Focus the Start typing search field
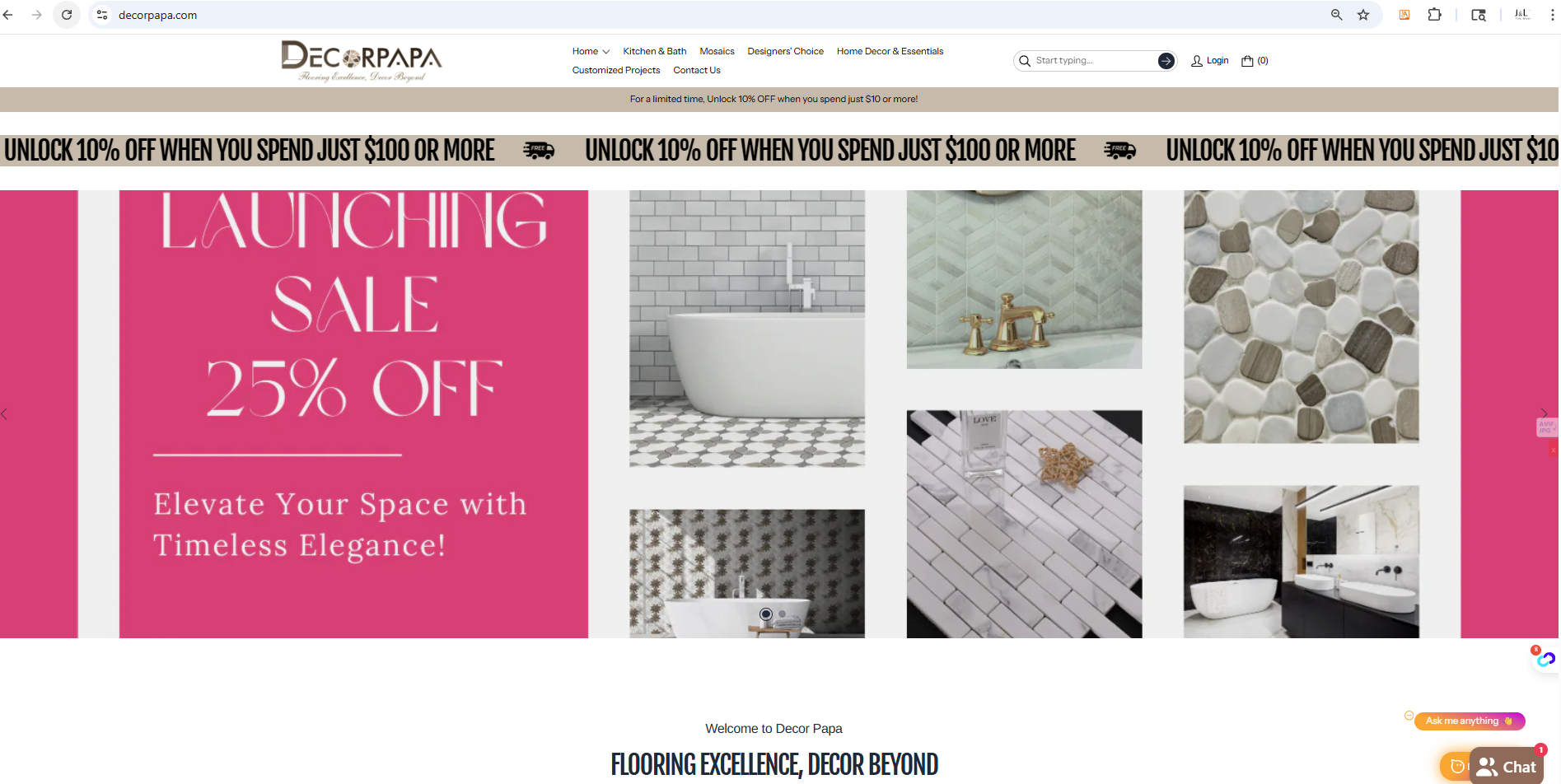Image resolution: width=1561 pixels, height=784 pixels. point(1094,61)
